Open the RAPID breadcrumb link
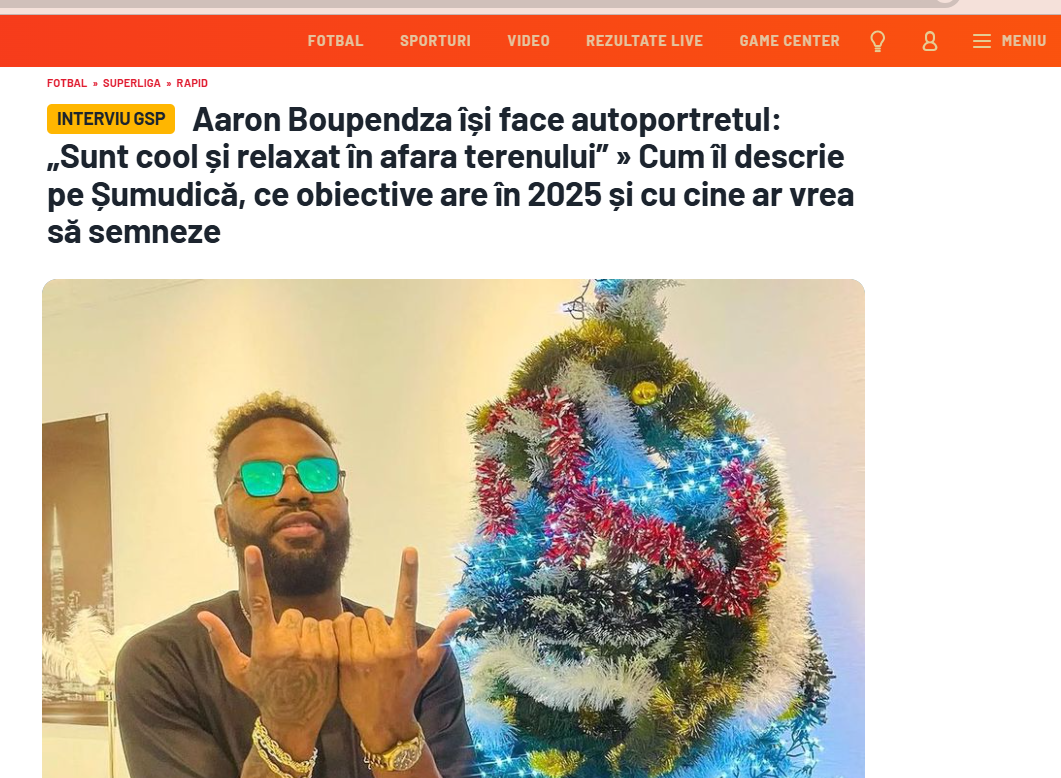 [x=192, y=83]
